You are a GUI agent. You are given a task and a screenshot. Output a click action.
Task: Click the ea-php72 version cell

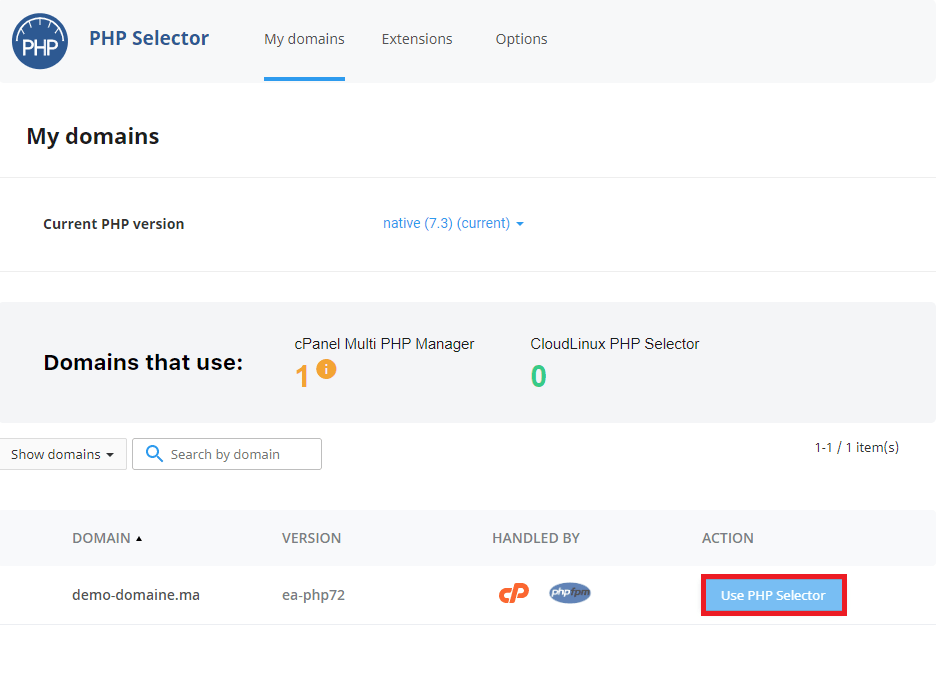[x=314, y=595]
